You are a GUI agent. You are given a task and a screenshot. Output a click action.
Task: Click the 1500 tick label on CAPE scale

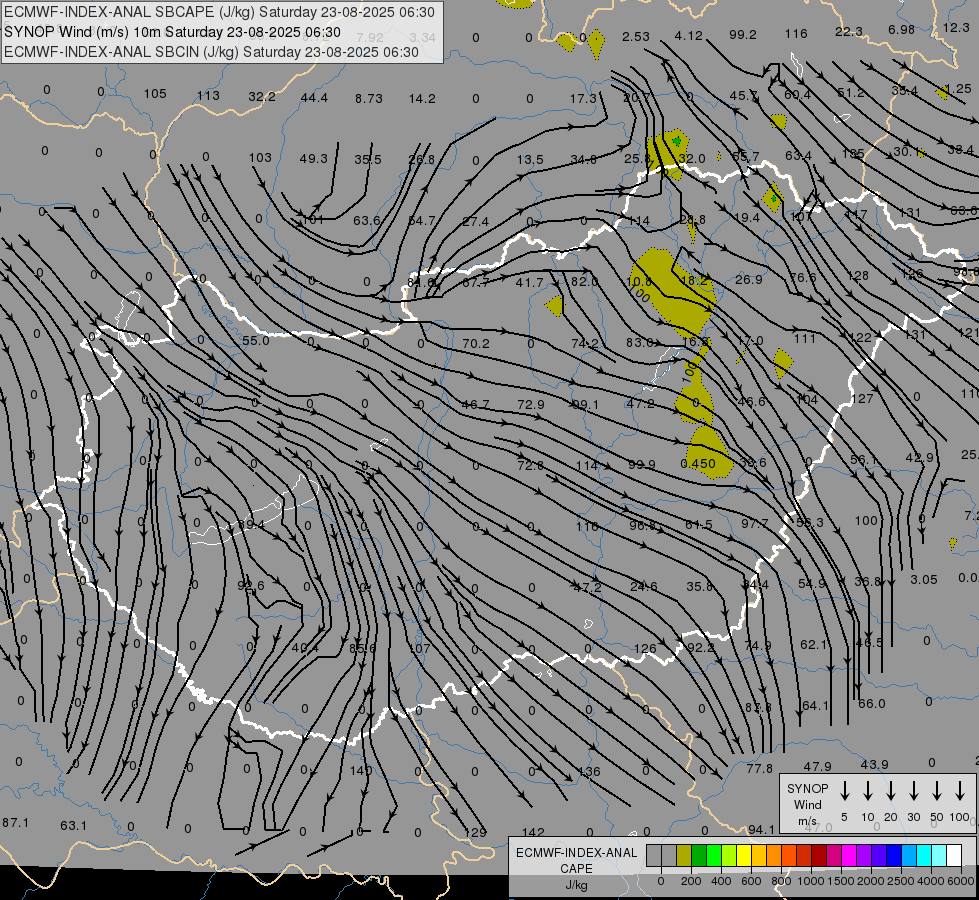click(x=841, y=881)
